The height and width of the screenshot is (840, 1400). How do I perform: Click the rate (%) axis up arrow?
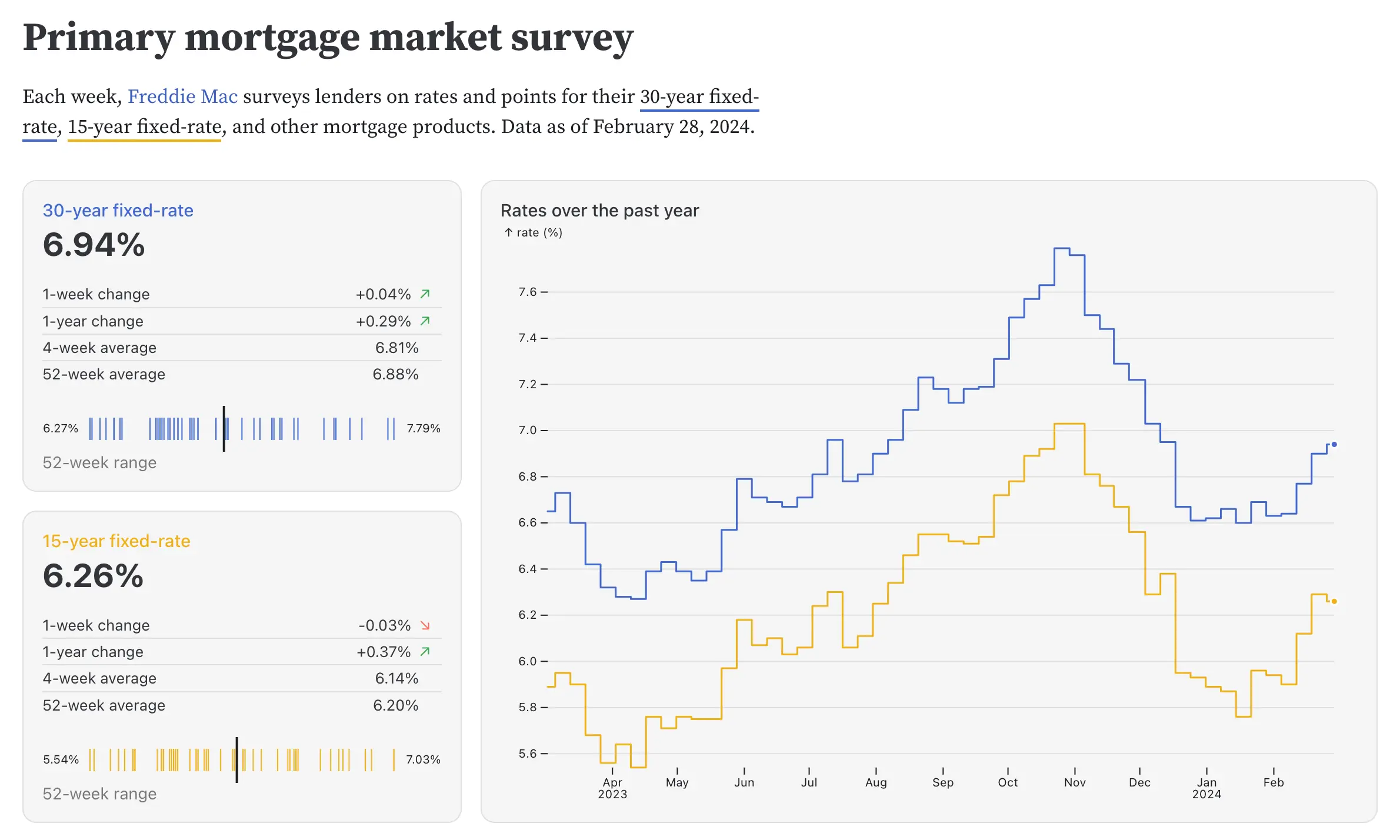pos(508,232)
